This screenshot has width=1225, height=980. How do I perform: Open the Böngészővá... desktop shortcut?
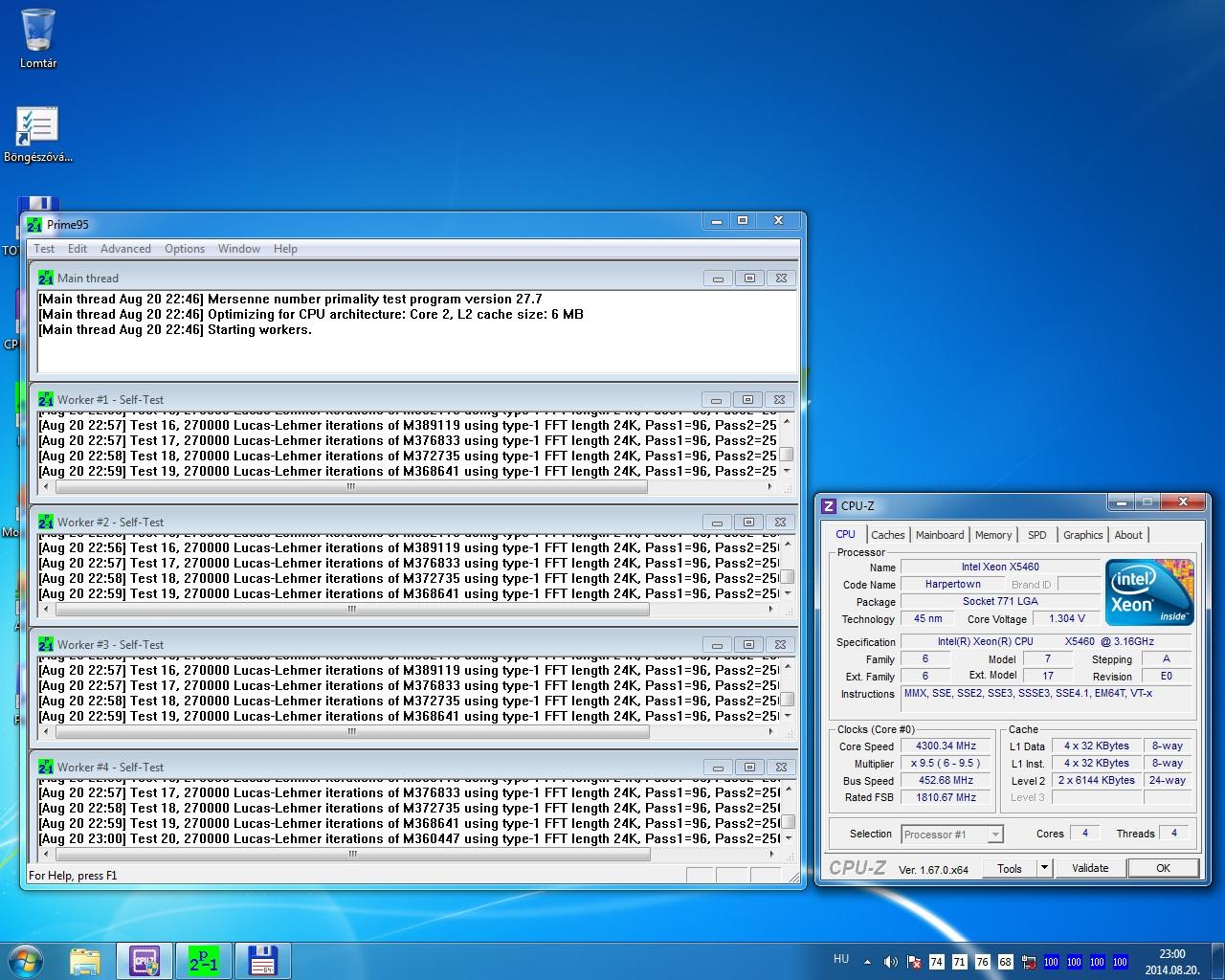[38, 134]
